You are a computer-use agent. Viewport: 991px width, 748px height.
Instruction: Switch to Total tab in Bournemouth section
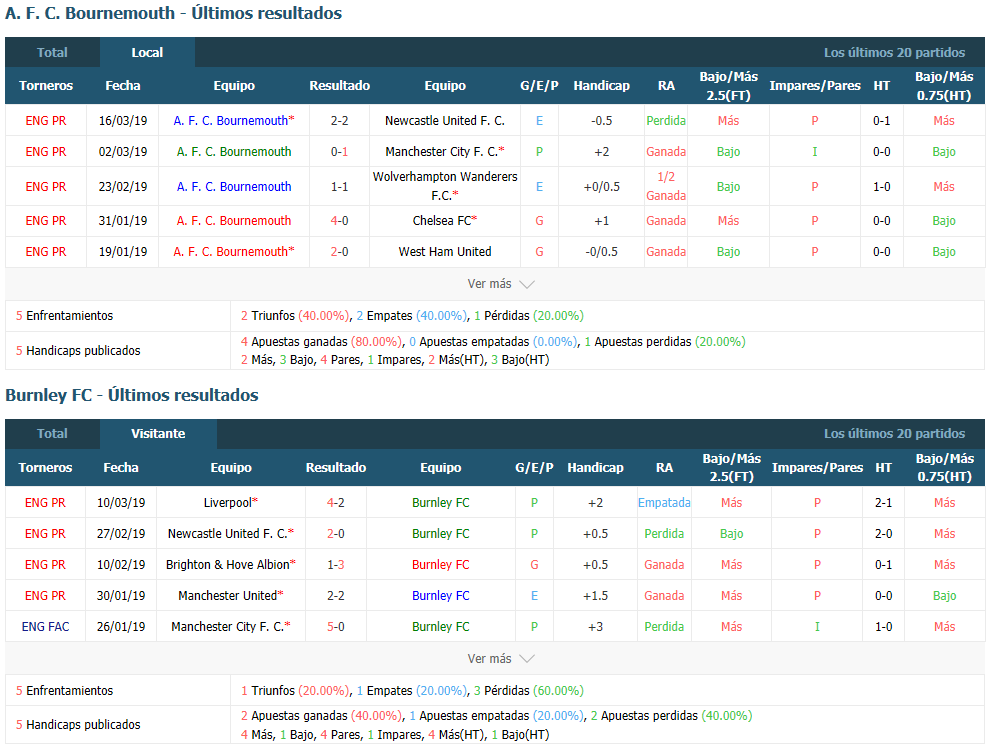(52, 52)
